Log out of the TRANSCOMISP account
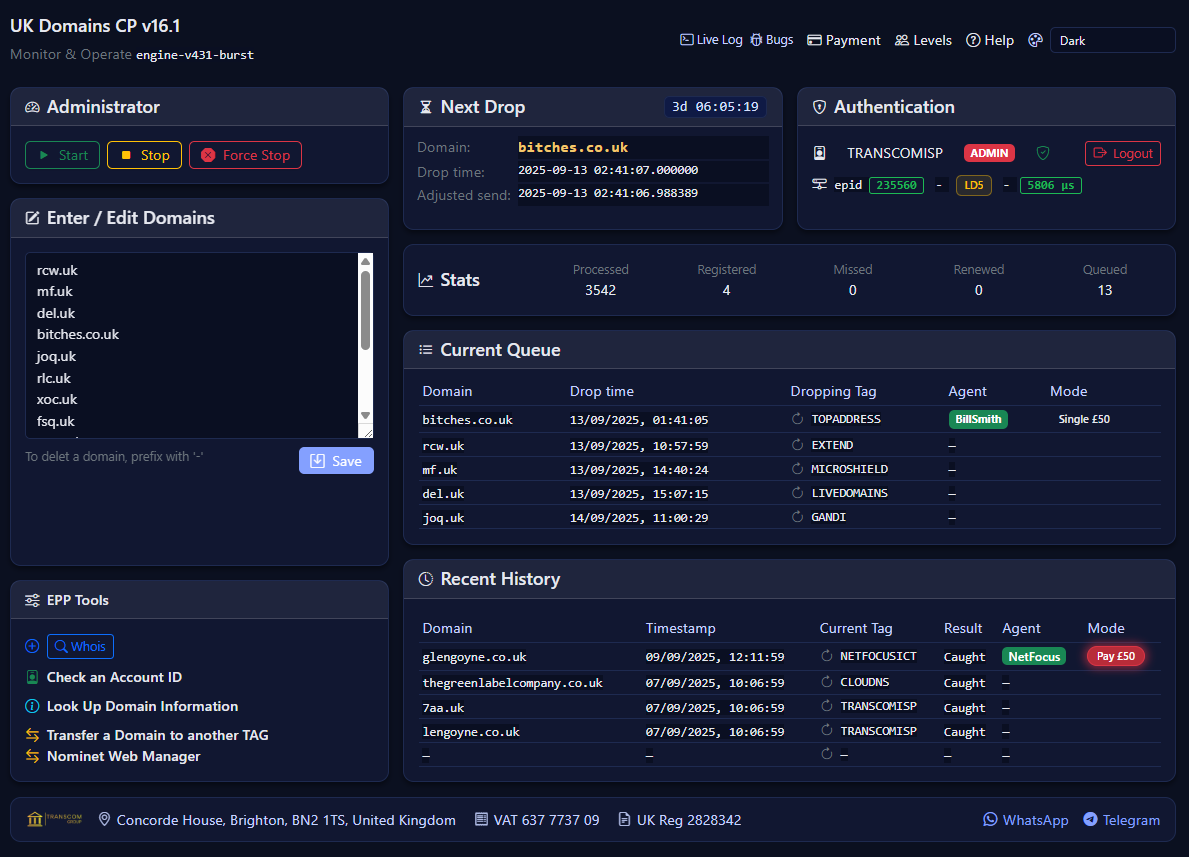Screen dimensions: 1189x857 pyautogui.click(x=1122, y=154)
